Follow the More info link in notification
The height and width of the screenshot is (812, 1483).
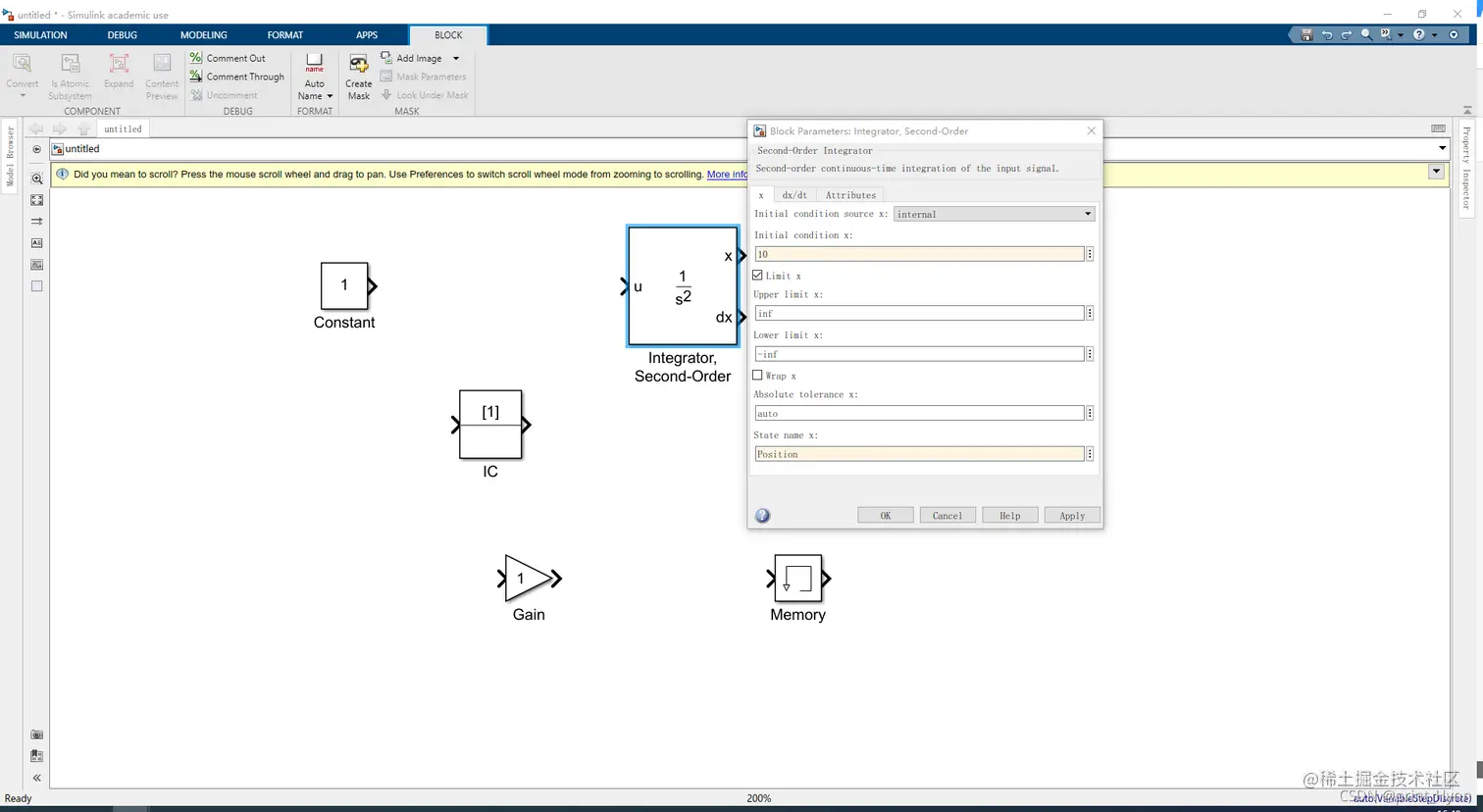click(x=727, y=175)
